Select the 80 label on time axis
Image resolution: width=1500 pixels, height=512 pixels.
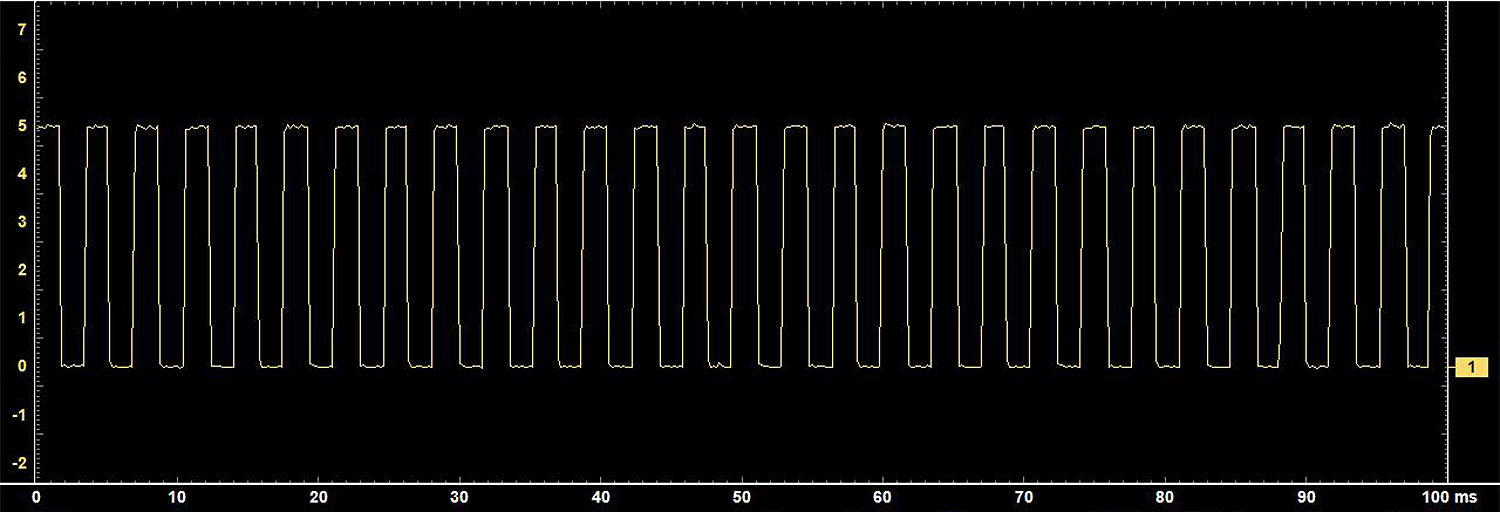[1164, 497]
